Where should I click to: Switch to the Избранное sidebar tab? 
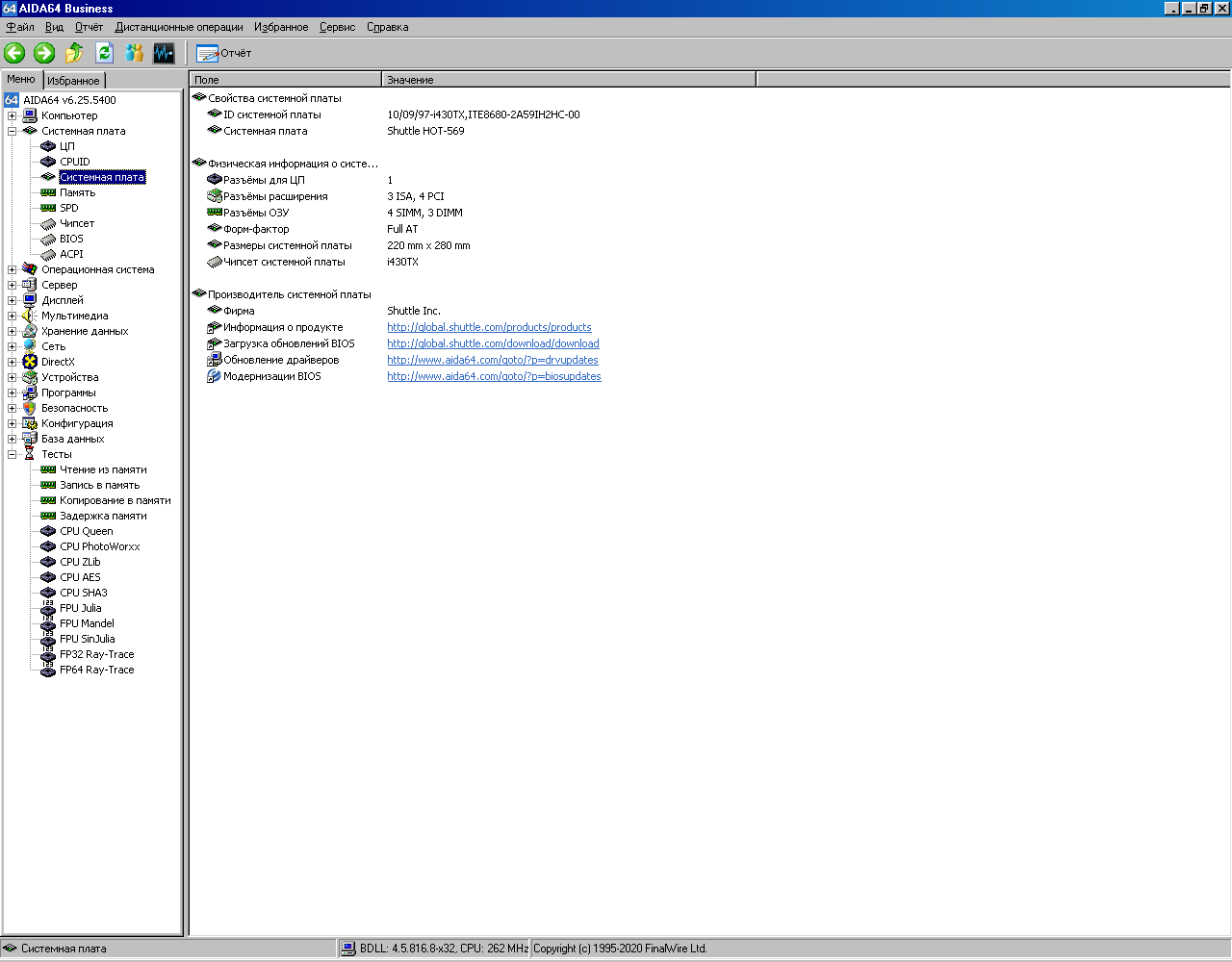click(73, 81)
